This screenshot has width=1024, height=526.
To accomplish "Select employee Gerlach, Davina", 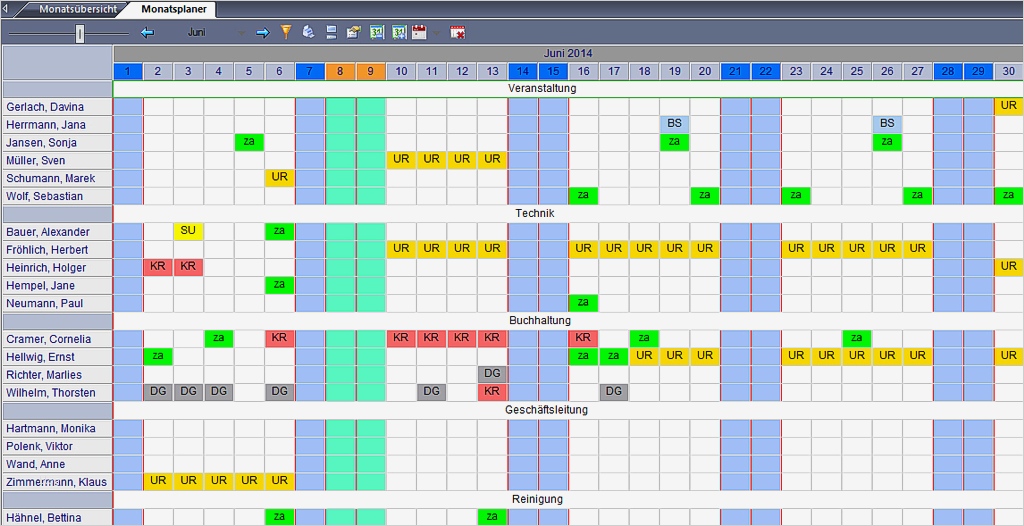I will [57, 107].
